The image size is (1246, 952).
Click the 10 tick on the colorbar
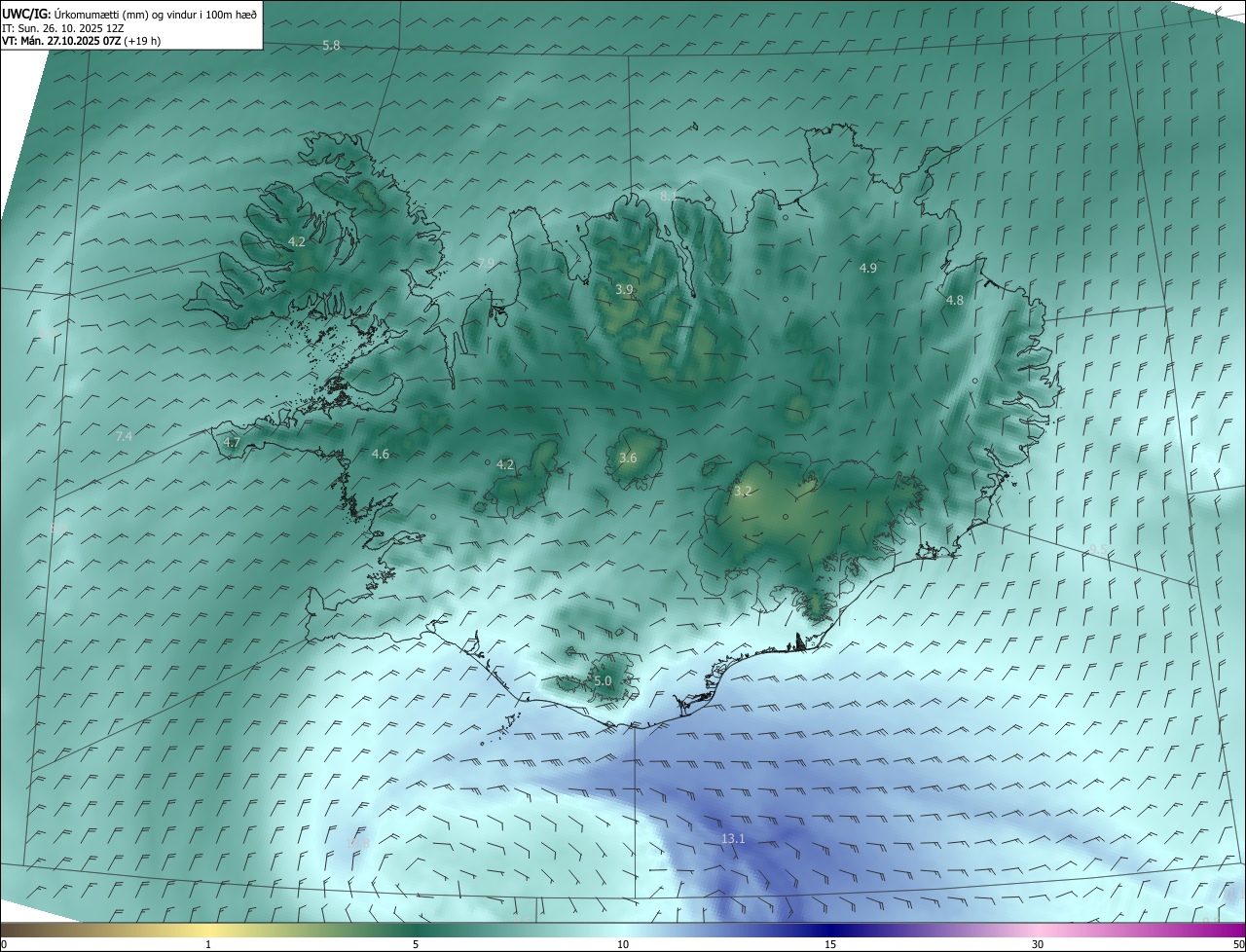pos(623,944)
